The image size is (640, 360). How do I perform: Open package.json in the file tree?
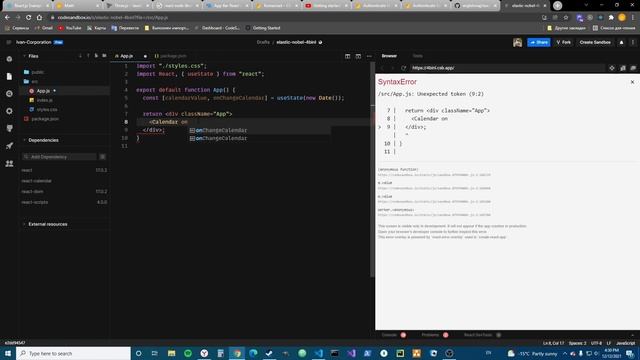45,119
